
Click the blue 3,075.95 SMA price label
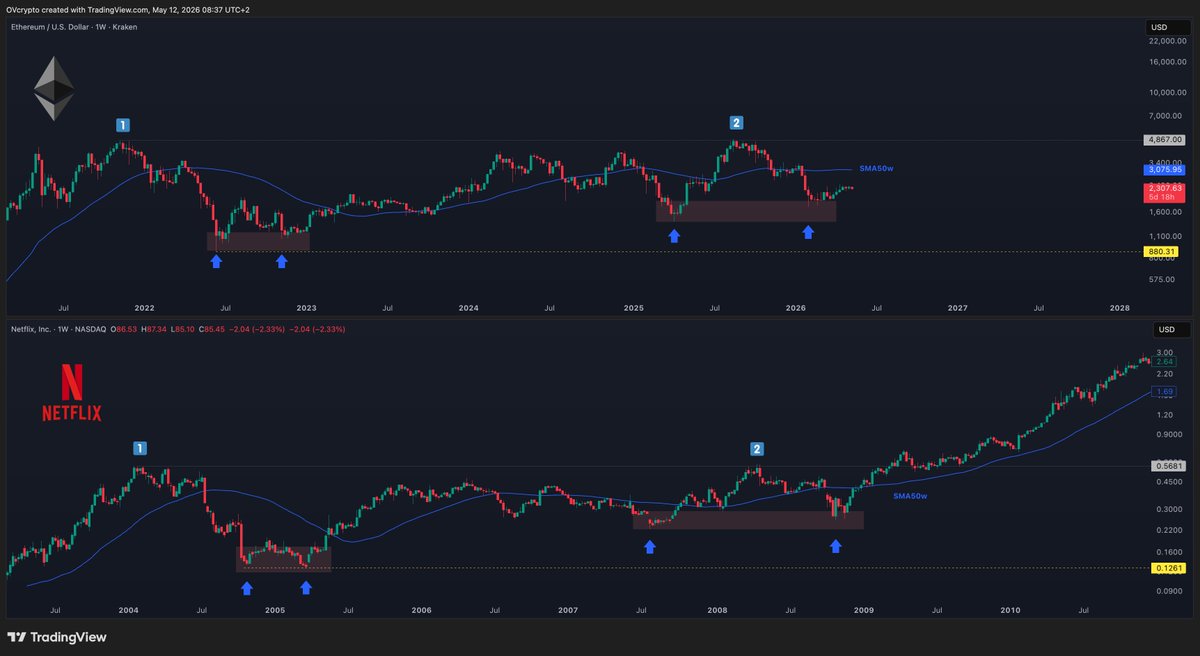pyautogui.click(x=1166, y=170)
